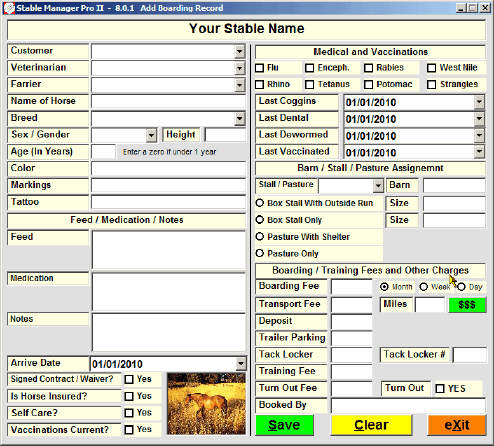This screenshot has height=446, width=494.
Task: Click the Name of Horse input field
Action: point(169,101)
